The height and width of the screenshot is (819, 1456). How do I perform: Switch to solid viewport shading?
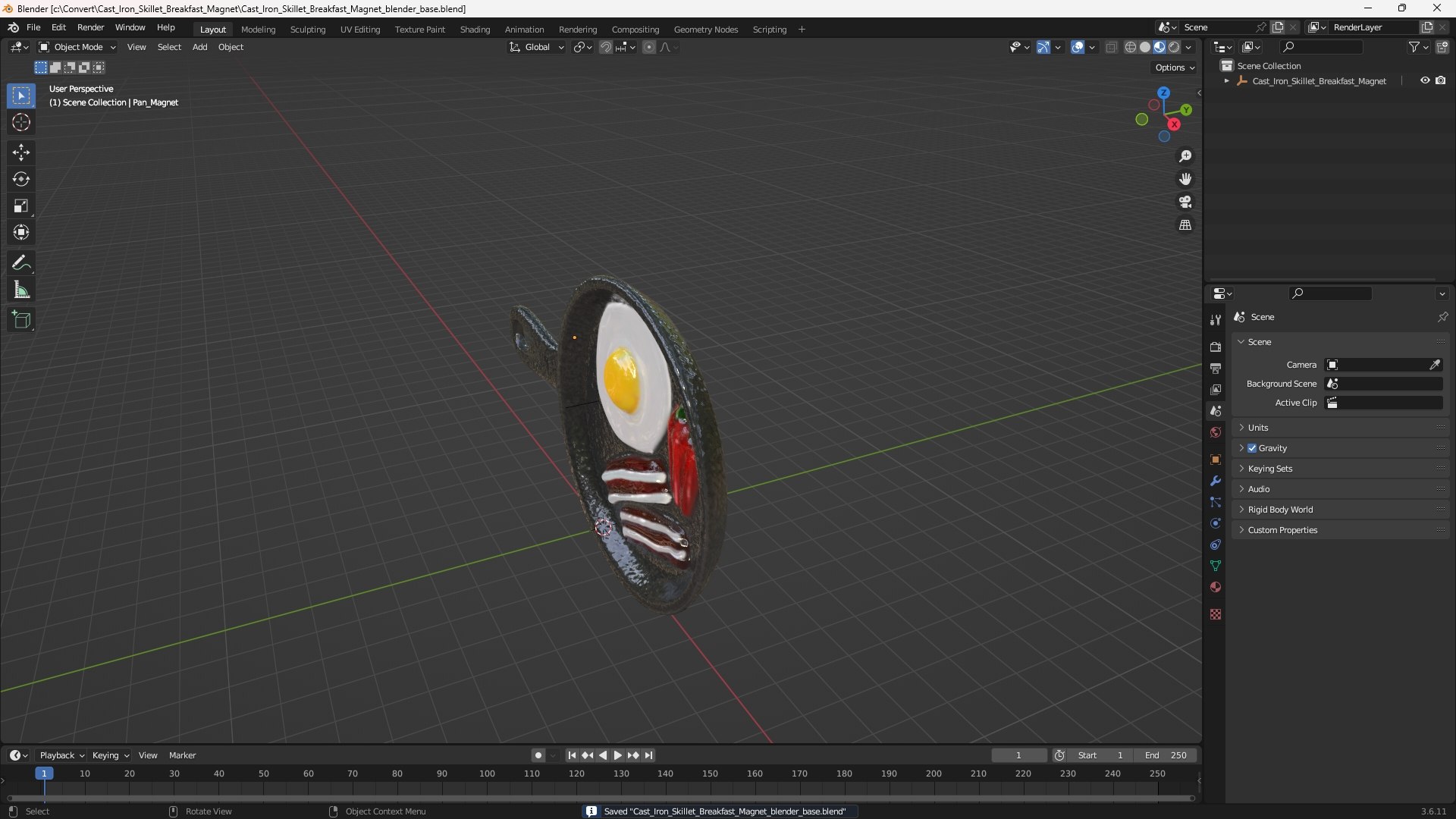1145,47
